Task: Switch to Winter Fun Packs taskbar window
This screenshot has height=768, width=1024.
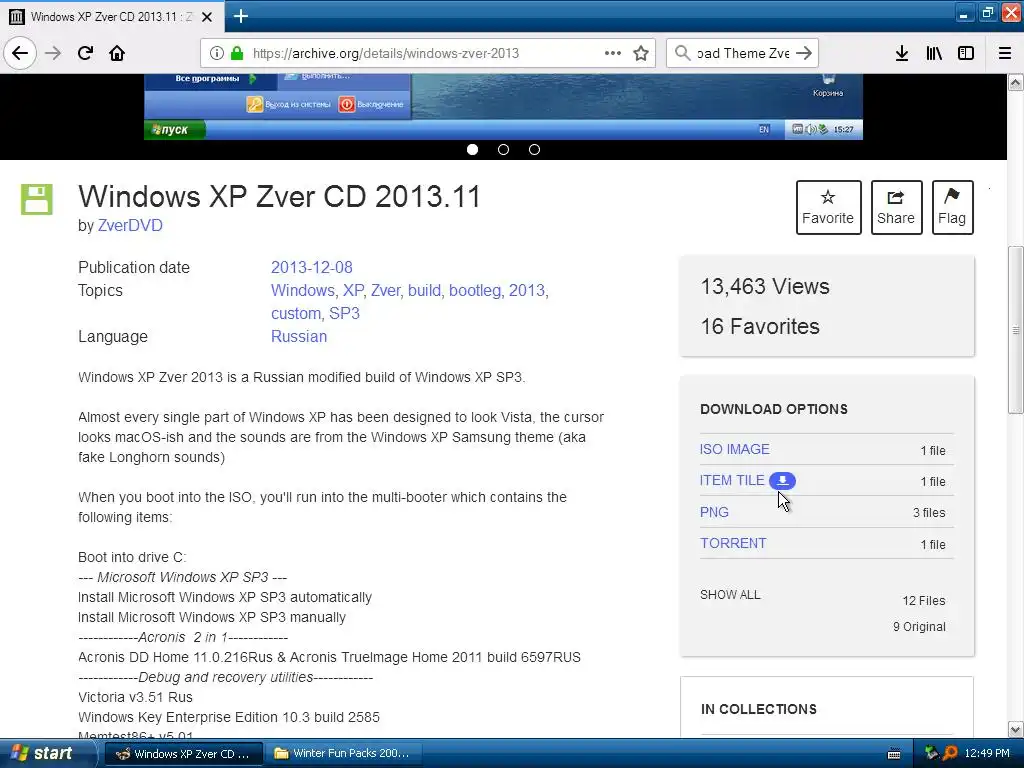Action: click(343, 754)
